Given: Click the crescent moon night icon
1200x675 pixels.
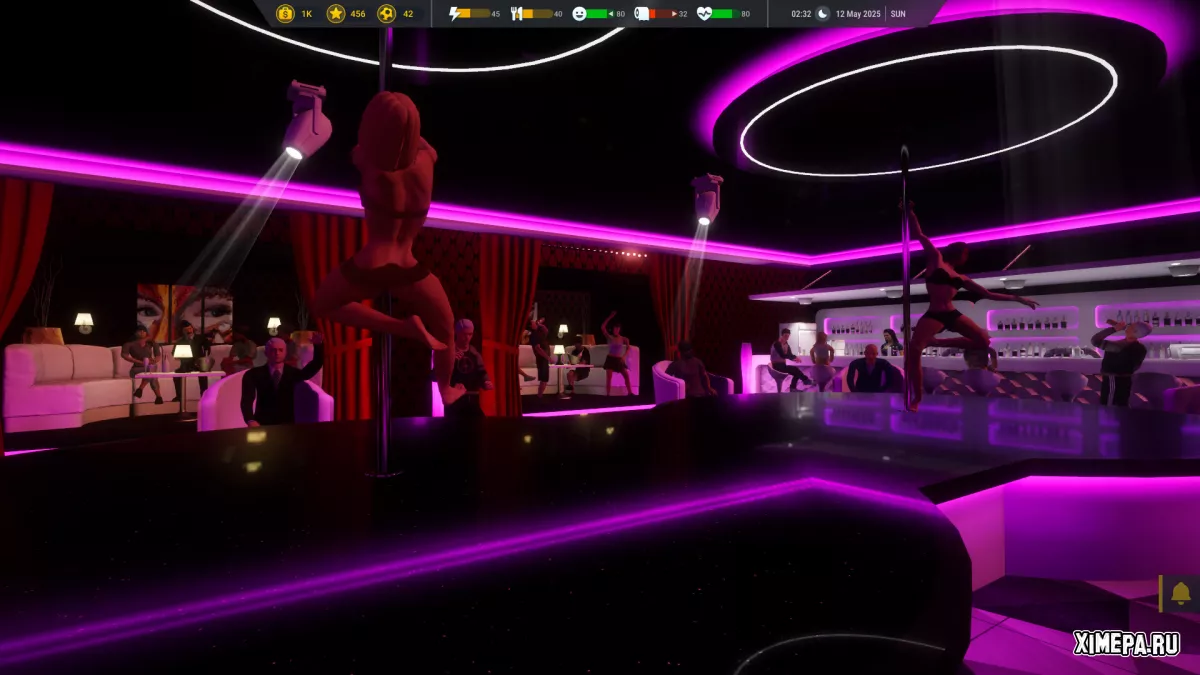Looking at the screenshot, I should click(x=823, y=14).
